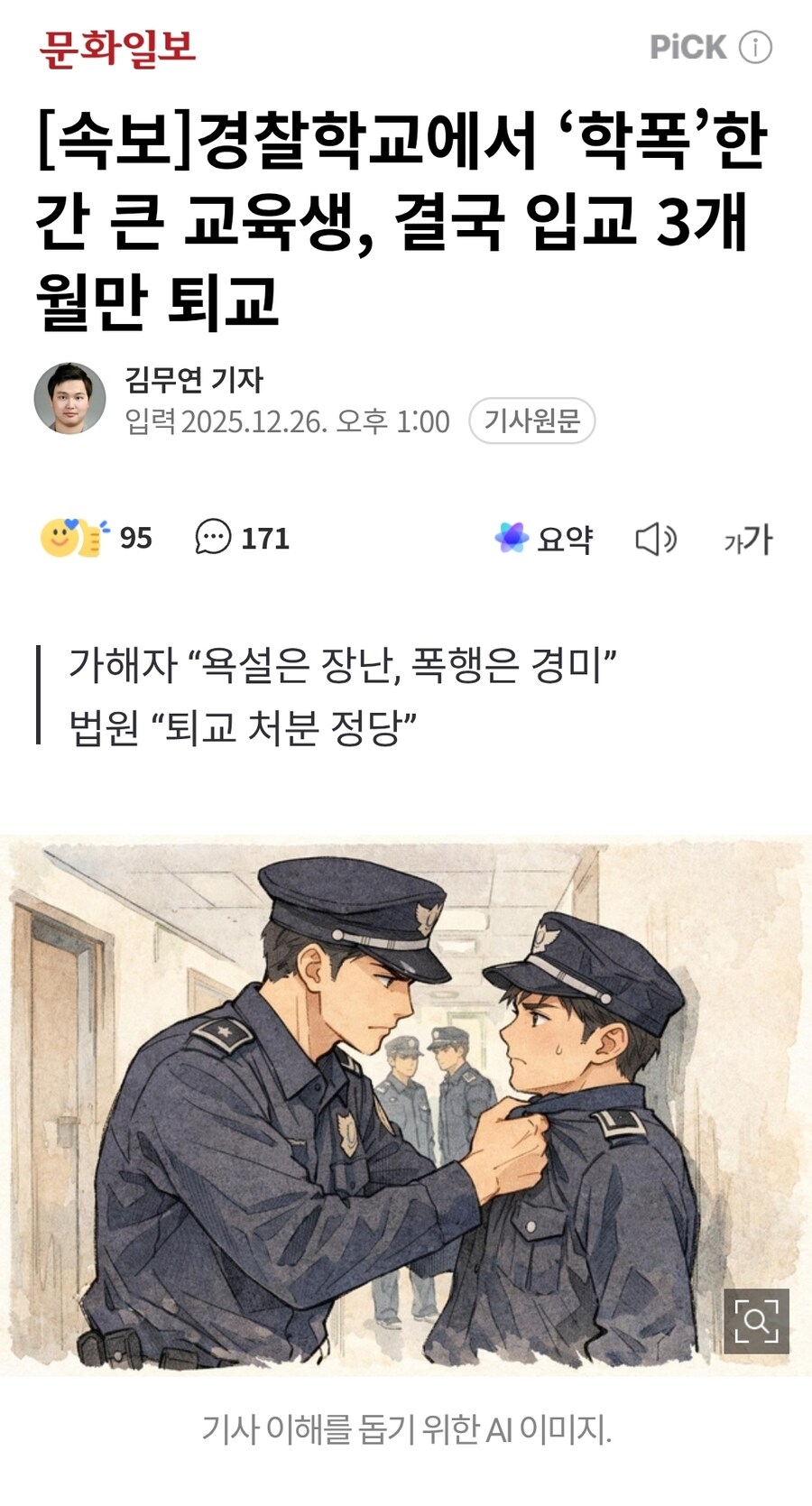Open the 기사원문 original article button

tap(531, 420)
